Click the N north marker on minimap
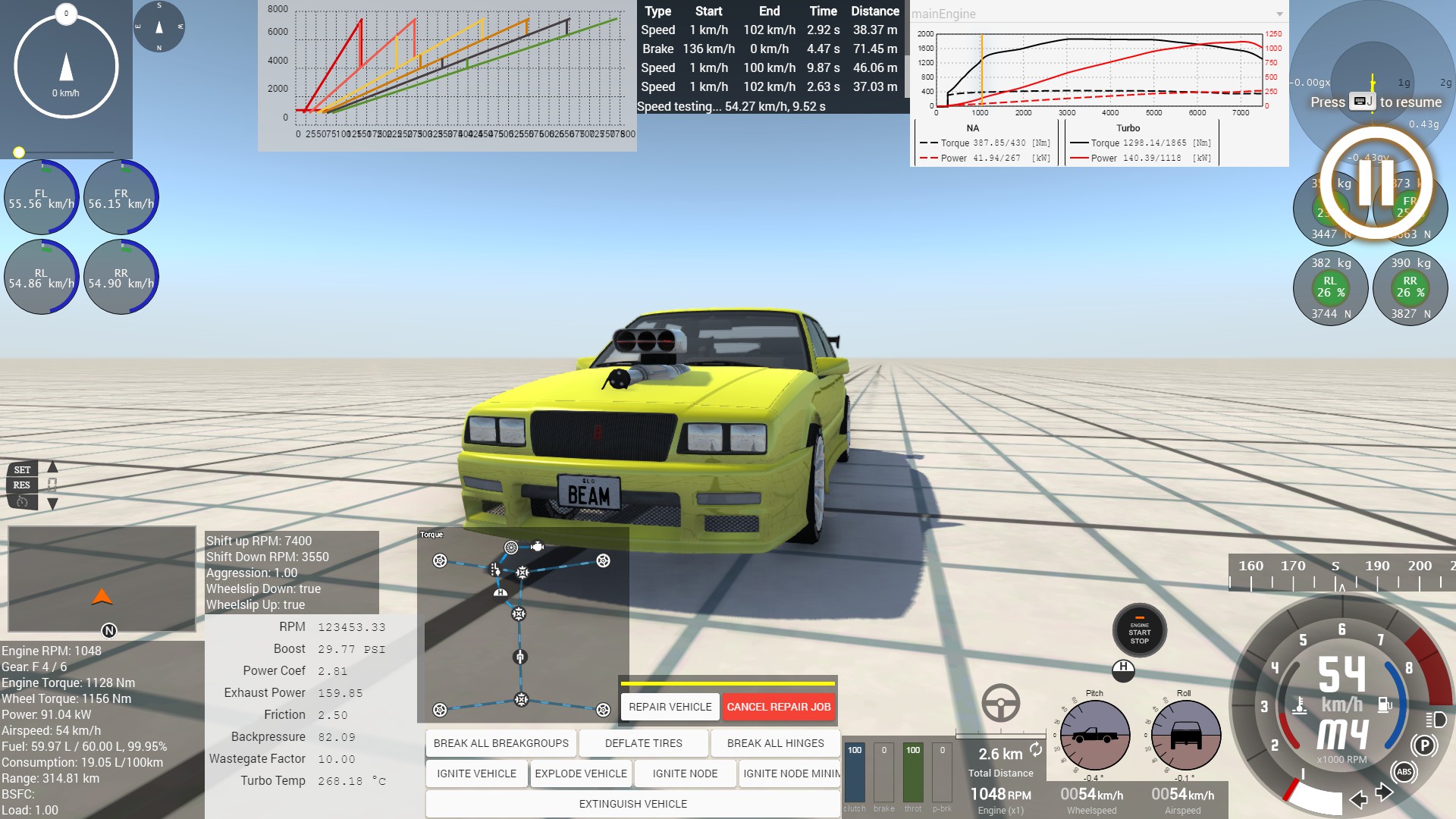Image resolution: width=1456 pixels, height=819 pixels. tap(109, 630)
